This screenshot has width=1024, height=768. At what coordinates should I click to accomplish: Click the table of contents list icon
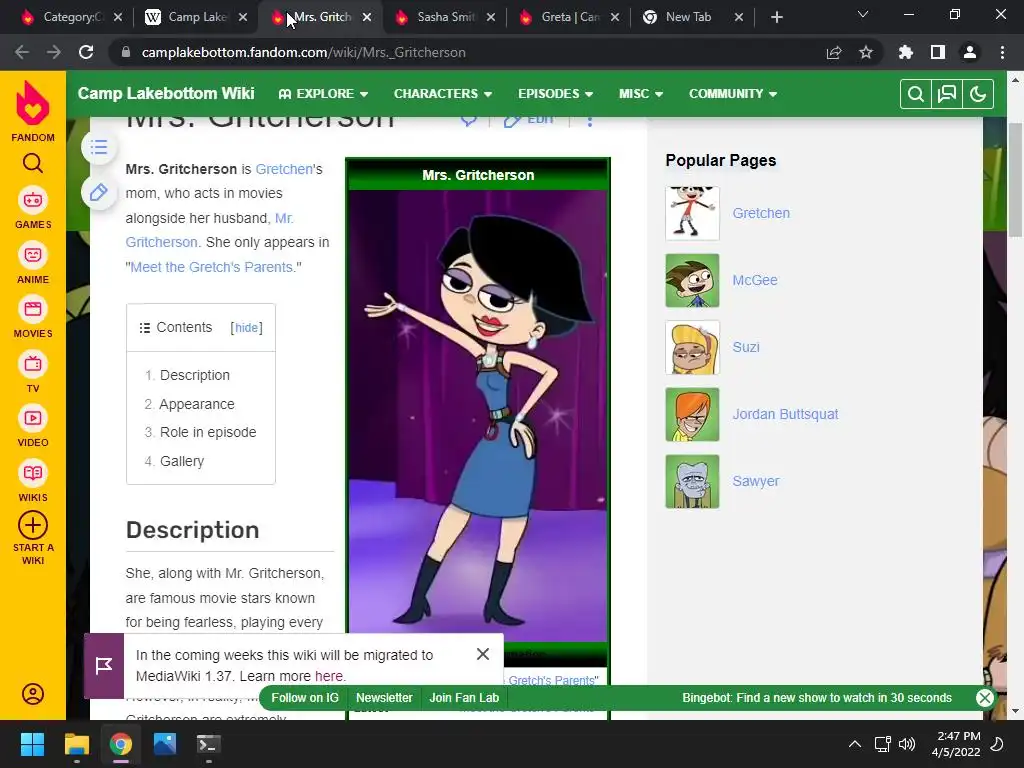pos(99,147)
